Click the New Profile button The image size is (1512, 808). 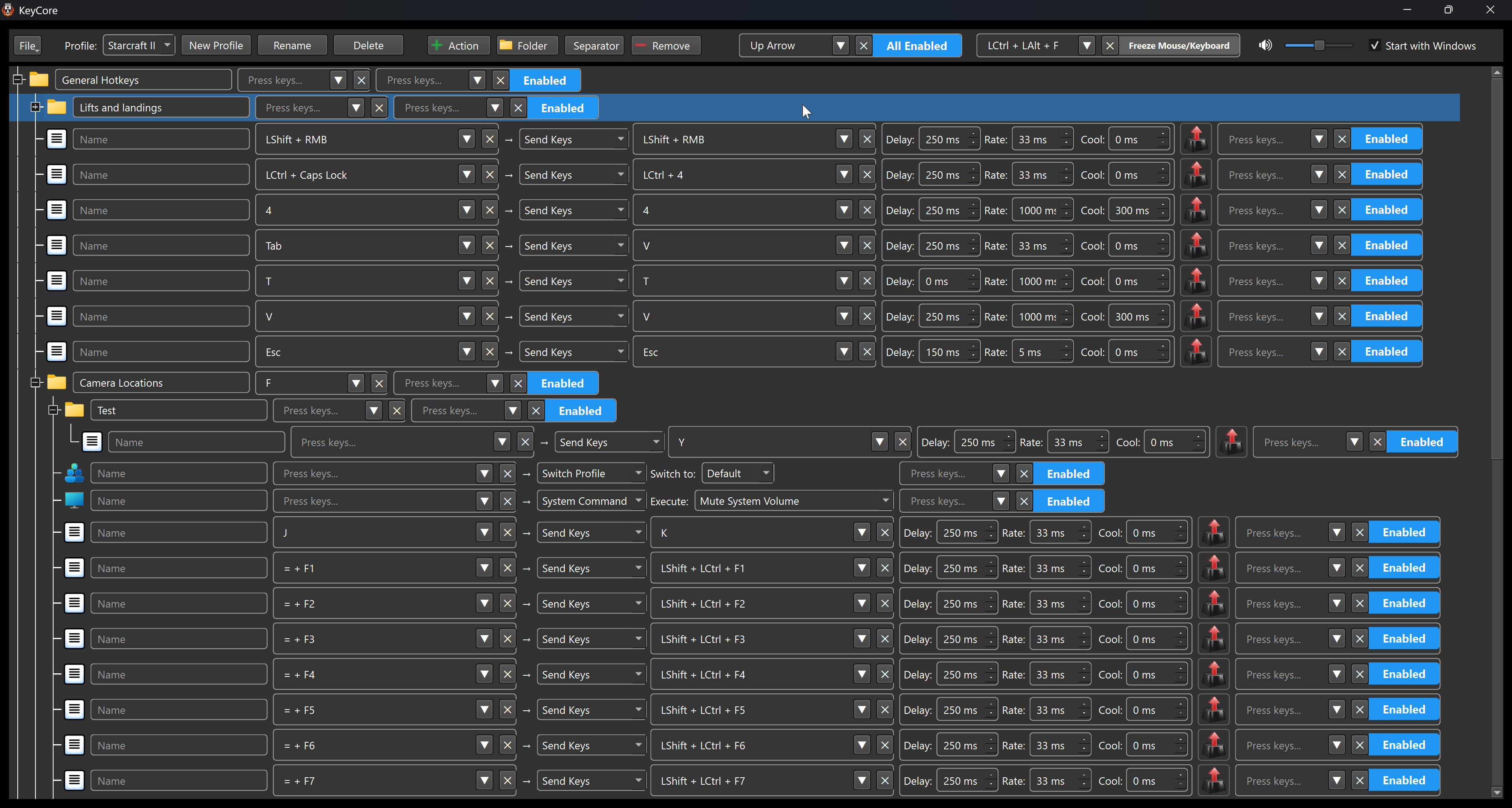[x=216, y=44]
